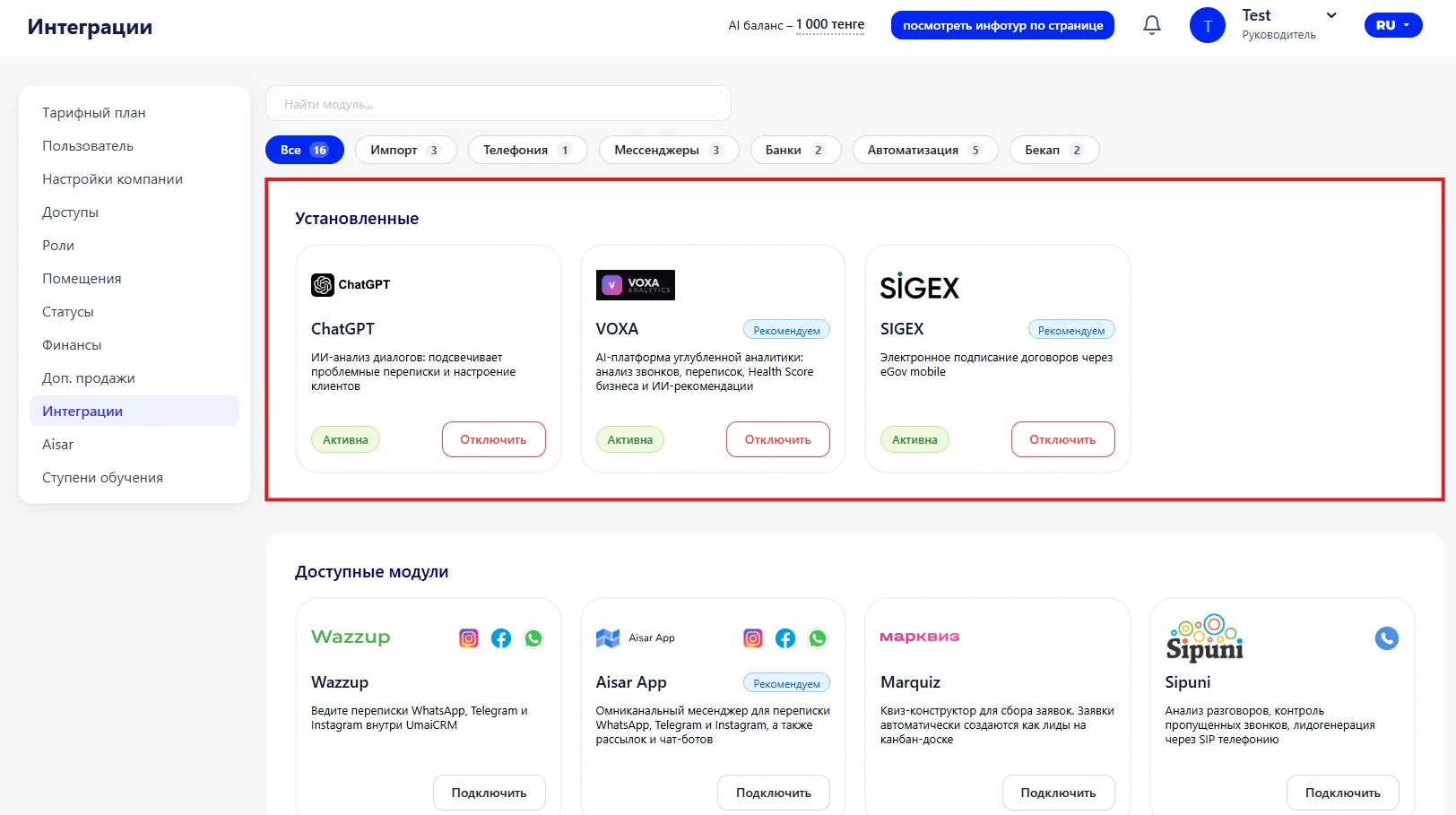Image resolution: width=1456 pixels, height=815 pixels.
Task: Click the Активна badge on ChatGPT card
Action: 345,439
